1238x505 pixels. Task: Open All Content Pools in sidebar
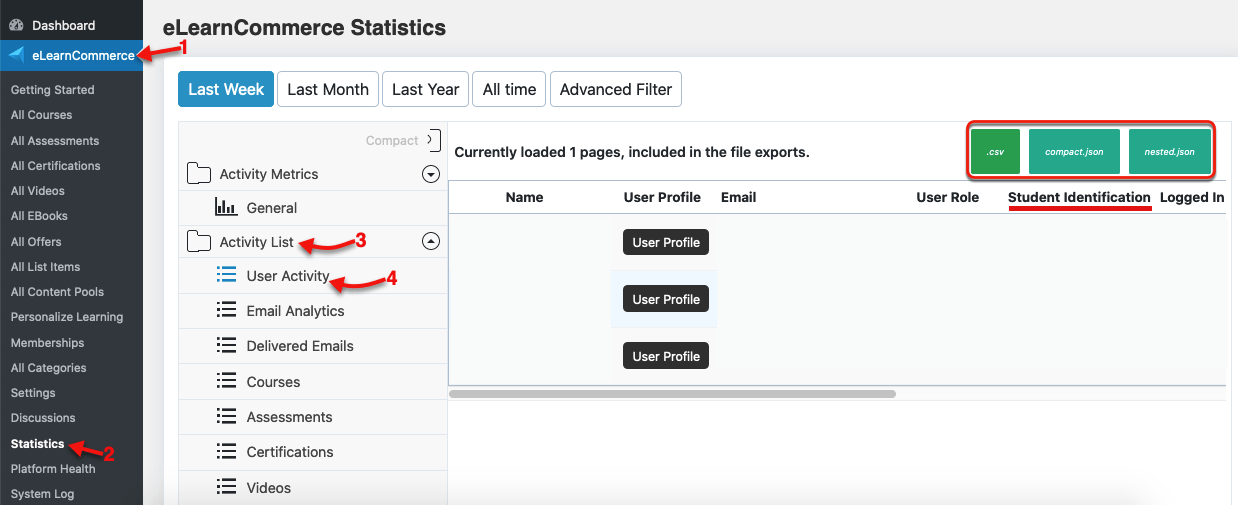click(x=57, y=292)
